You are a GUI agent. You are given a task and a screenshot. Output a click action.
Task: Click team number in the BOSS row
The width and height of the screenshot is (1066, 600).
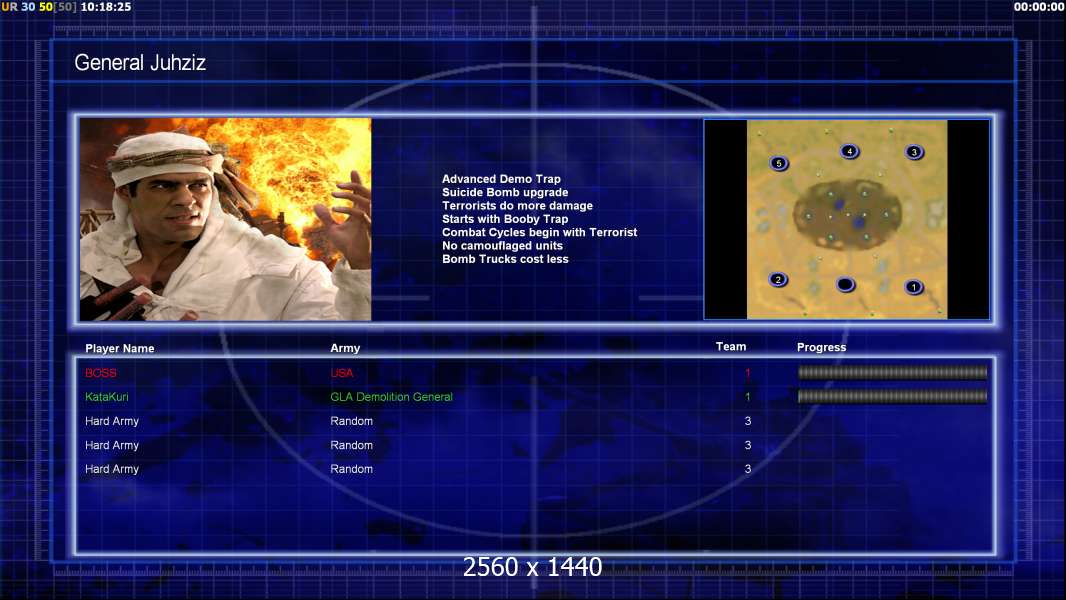[x=748, y=373]
